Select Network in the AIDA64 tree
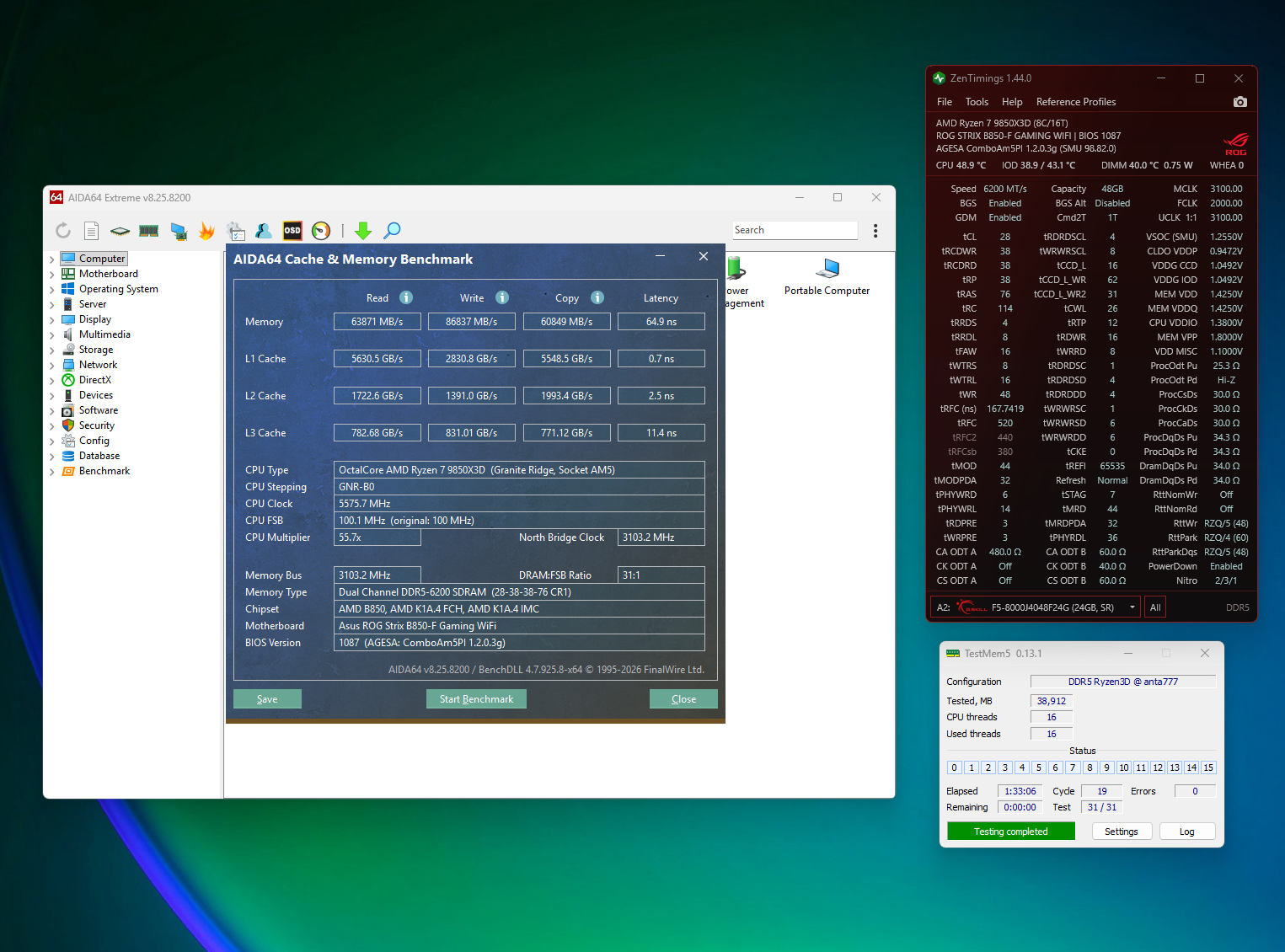1285x952 pixels. coord(98,365)
